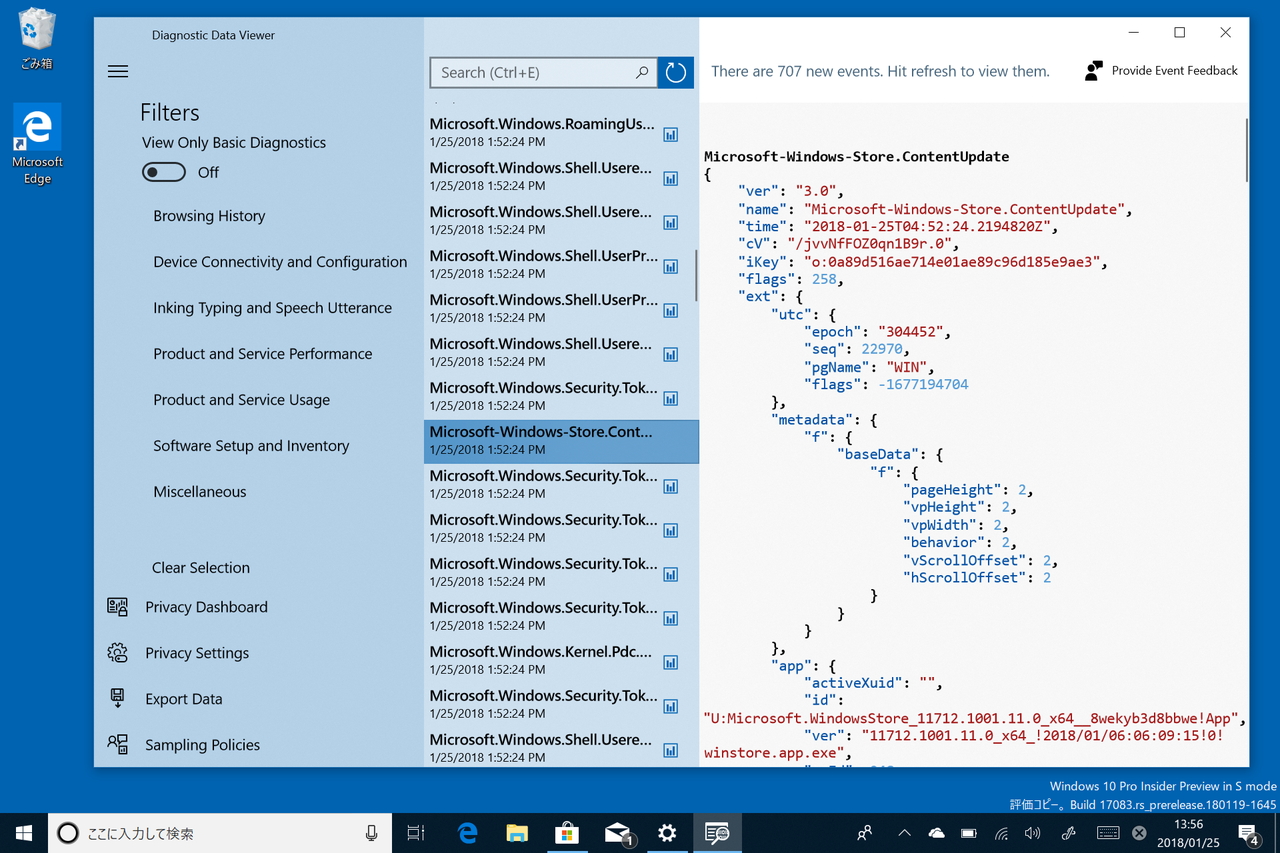Image resolution: width=1280 pixels, height=853 pixels.
Task: Open Privacy Dashboard link
Action: click(206, 607)
